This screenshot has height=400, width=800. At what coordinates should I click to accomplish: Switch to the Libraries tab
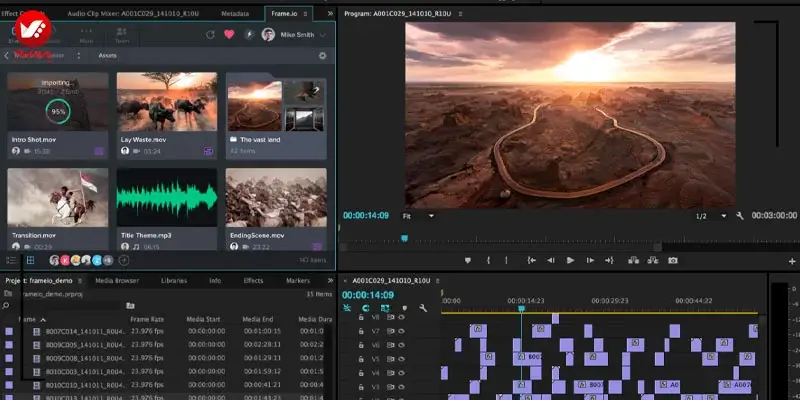(x=174, y=281)
